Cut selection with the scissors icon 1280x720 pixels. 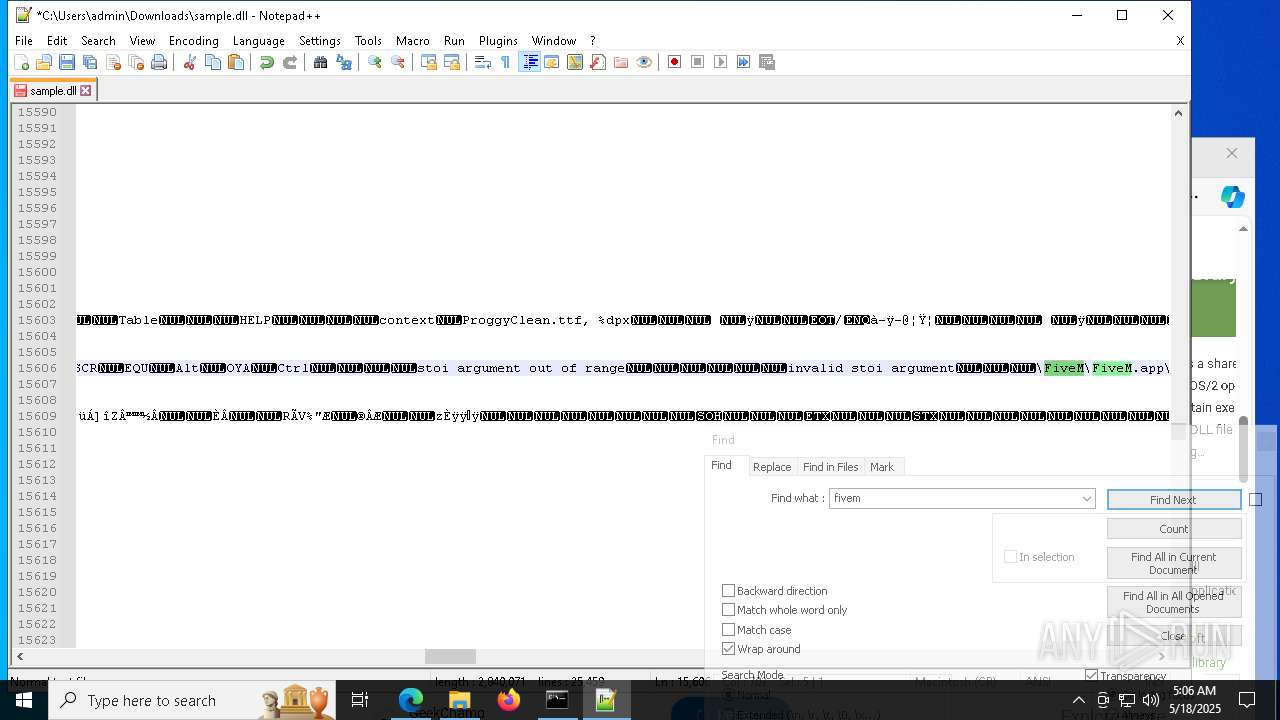pyautogui.click(x=189, y=62)
